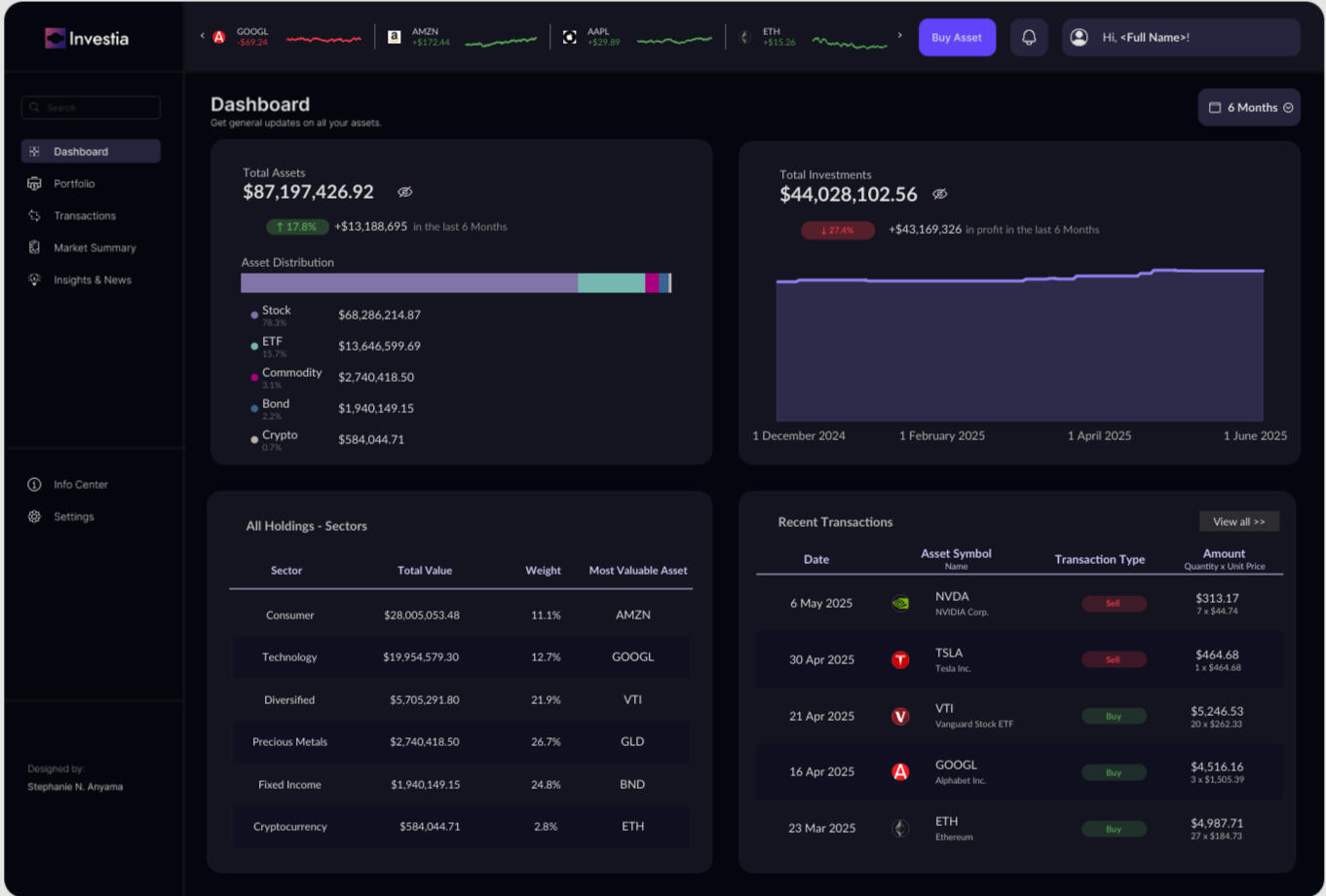Click the Total Value column header
Viewport: 1326px width, 896px height.
(425, 571)
